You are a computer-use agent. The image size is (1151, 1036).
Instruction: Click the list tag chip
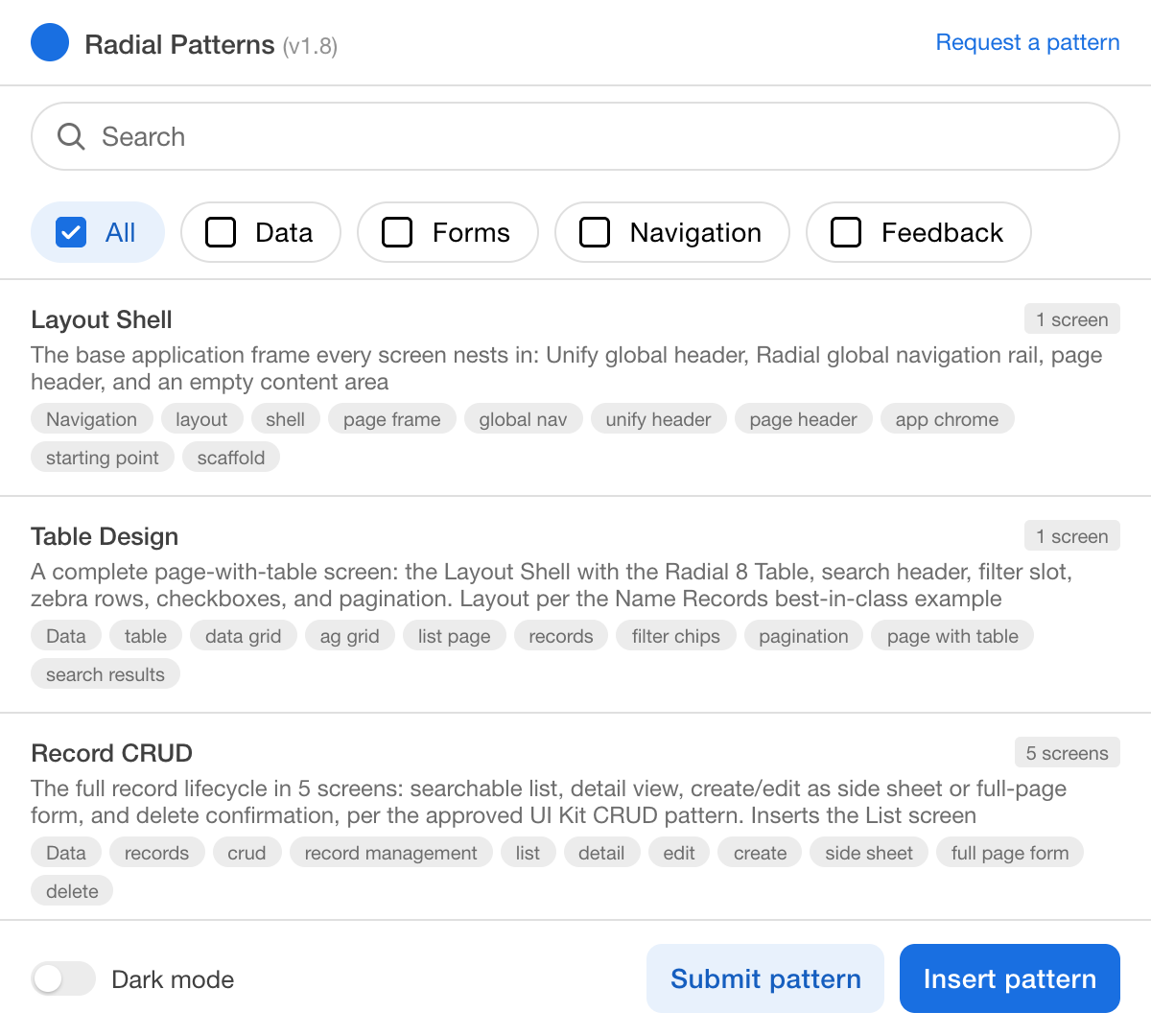[528, 853]
